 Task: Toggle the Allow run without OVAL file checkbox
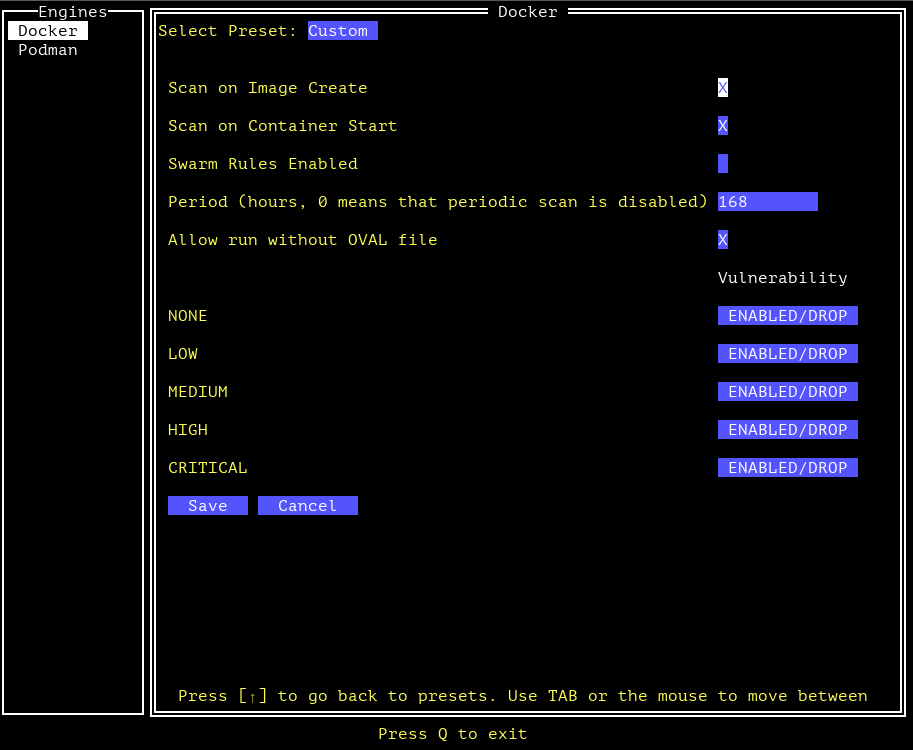(723, 240)
